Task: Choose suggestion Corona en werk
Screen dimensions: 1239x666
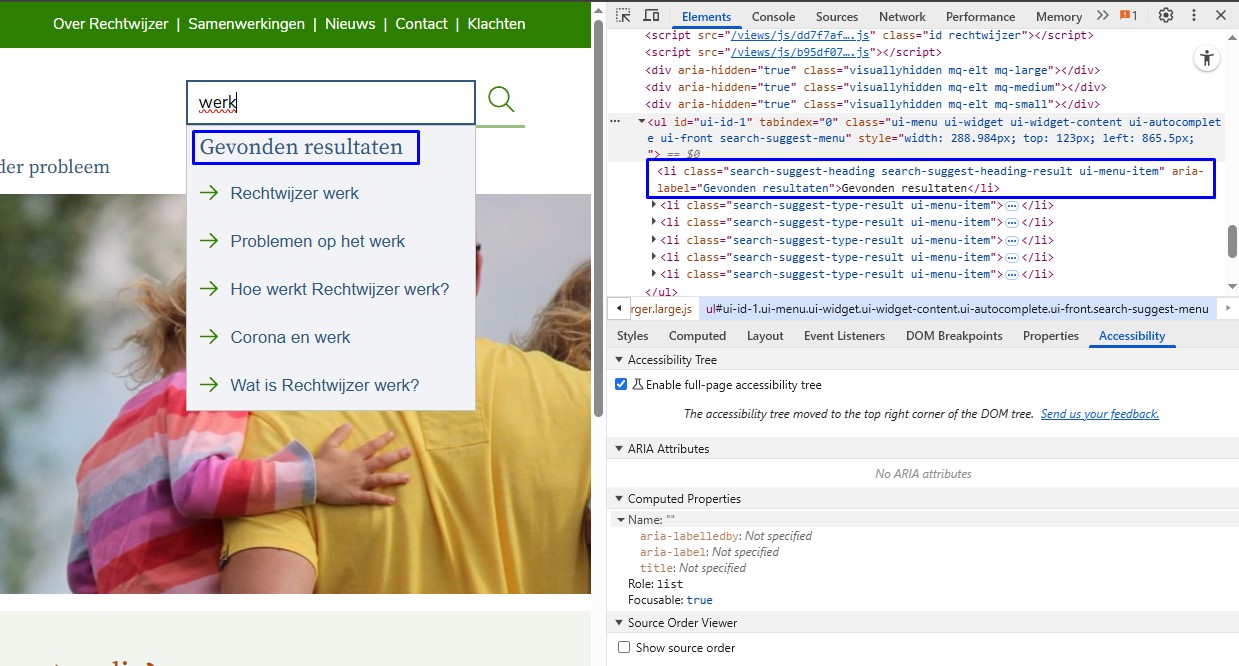Action: pyautogui.click(x=330, y=337)
